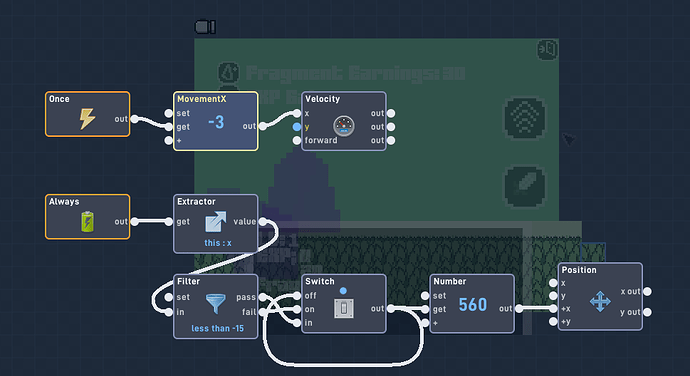
Task: Select the Number value 560
Action: pyautogui.click(x=473, y=305)
